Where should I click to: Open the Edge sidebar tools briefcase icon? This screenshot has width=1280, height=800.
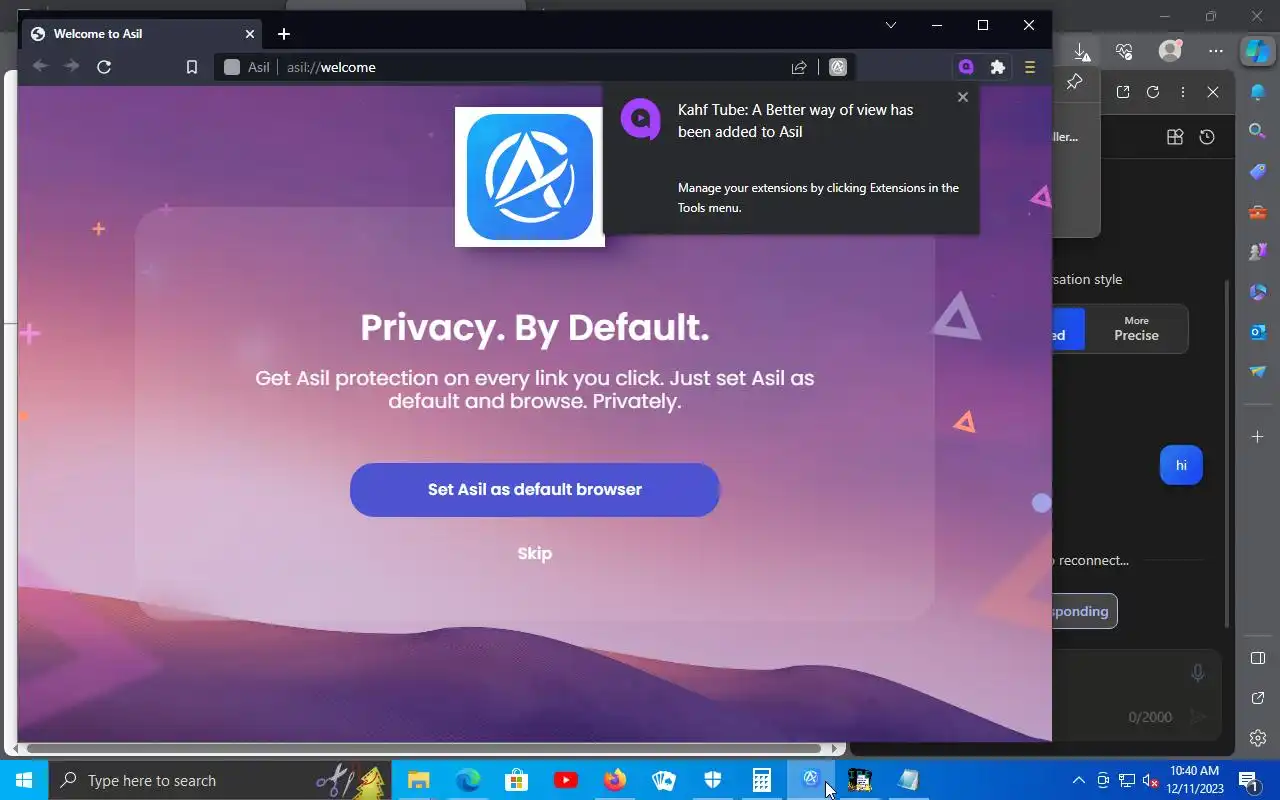pyautogui.click(x=1258, y=212)
